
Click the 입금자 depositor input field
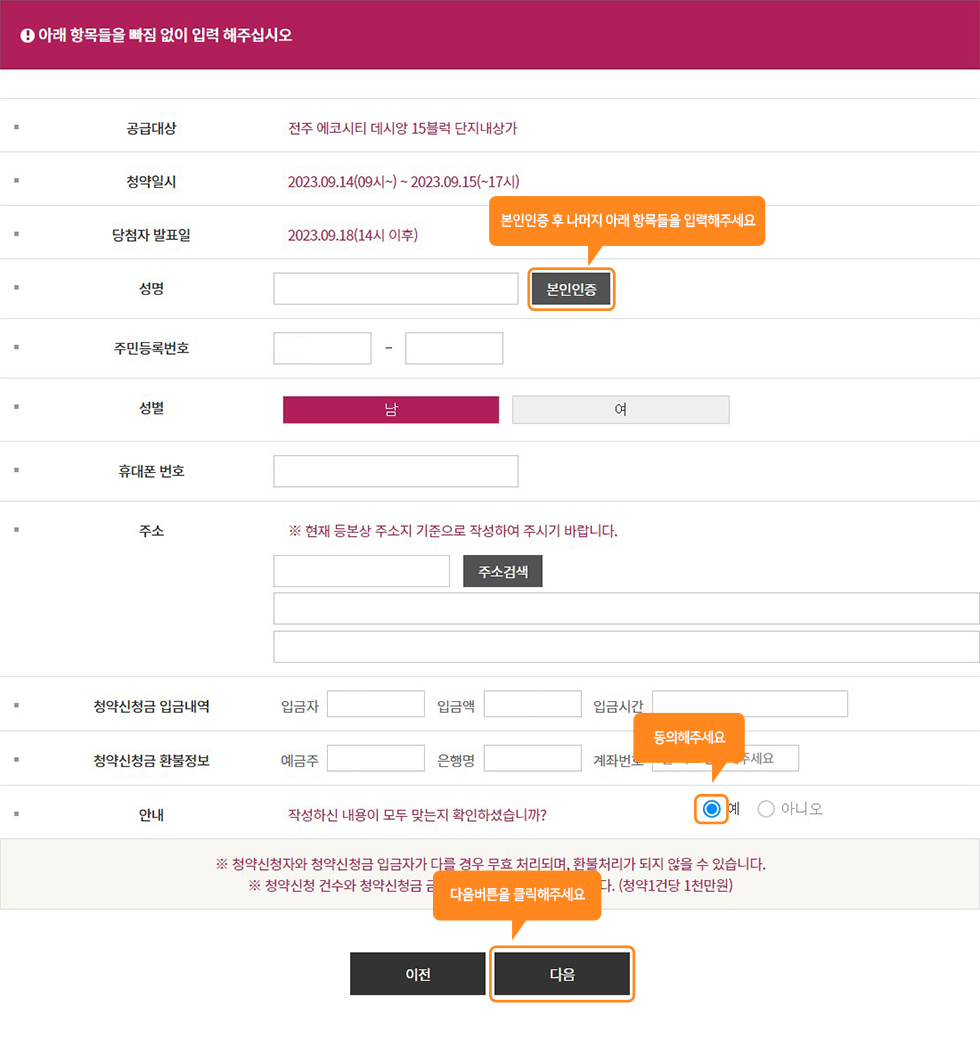376,704
